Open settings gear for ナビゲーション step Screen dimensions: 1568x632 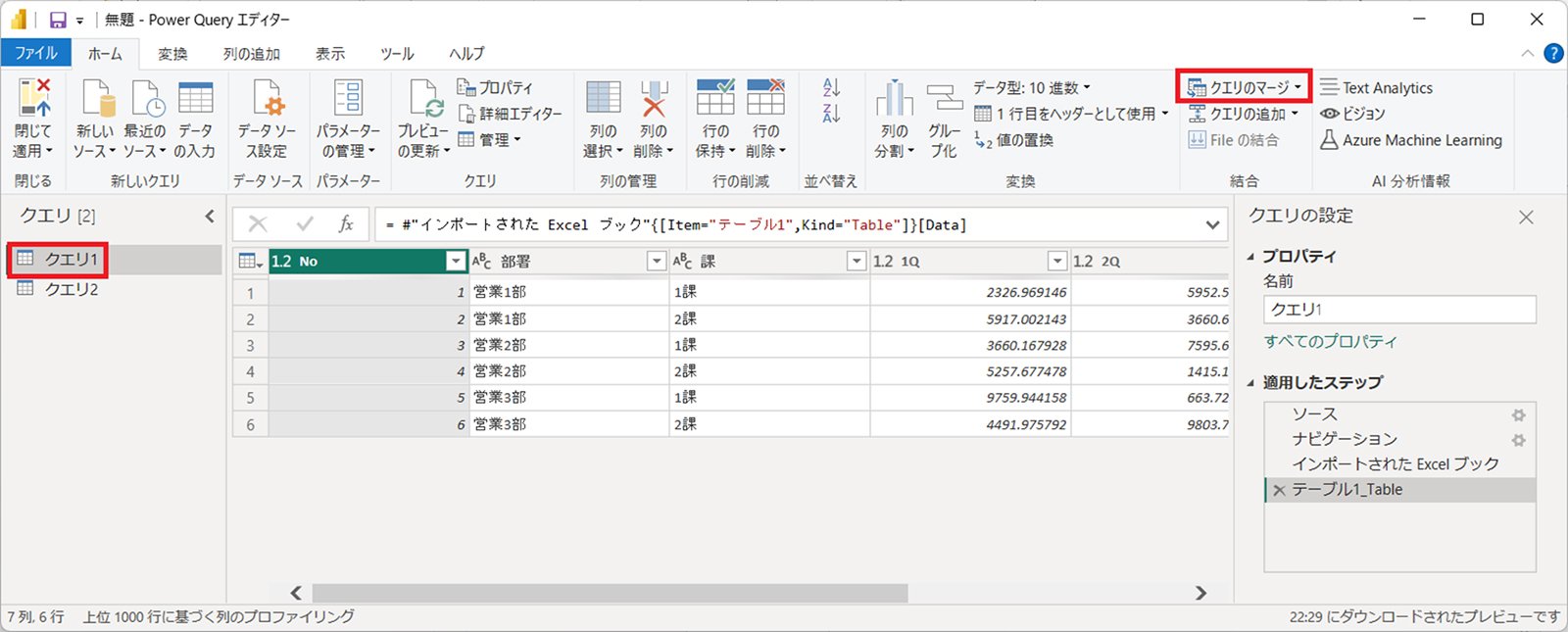[1518, 440]
